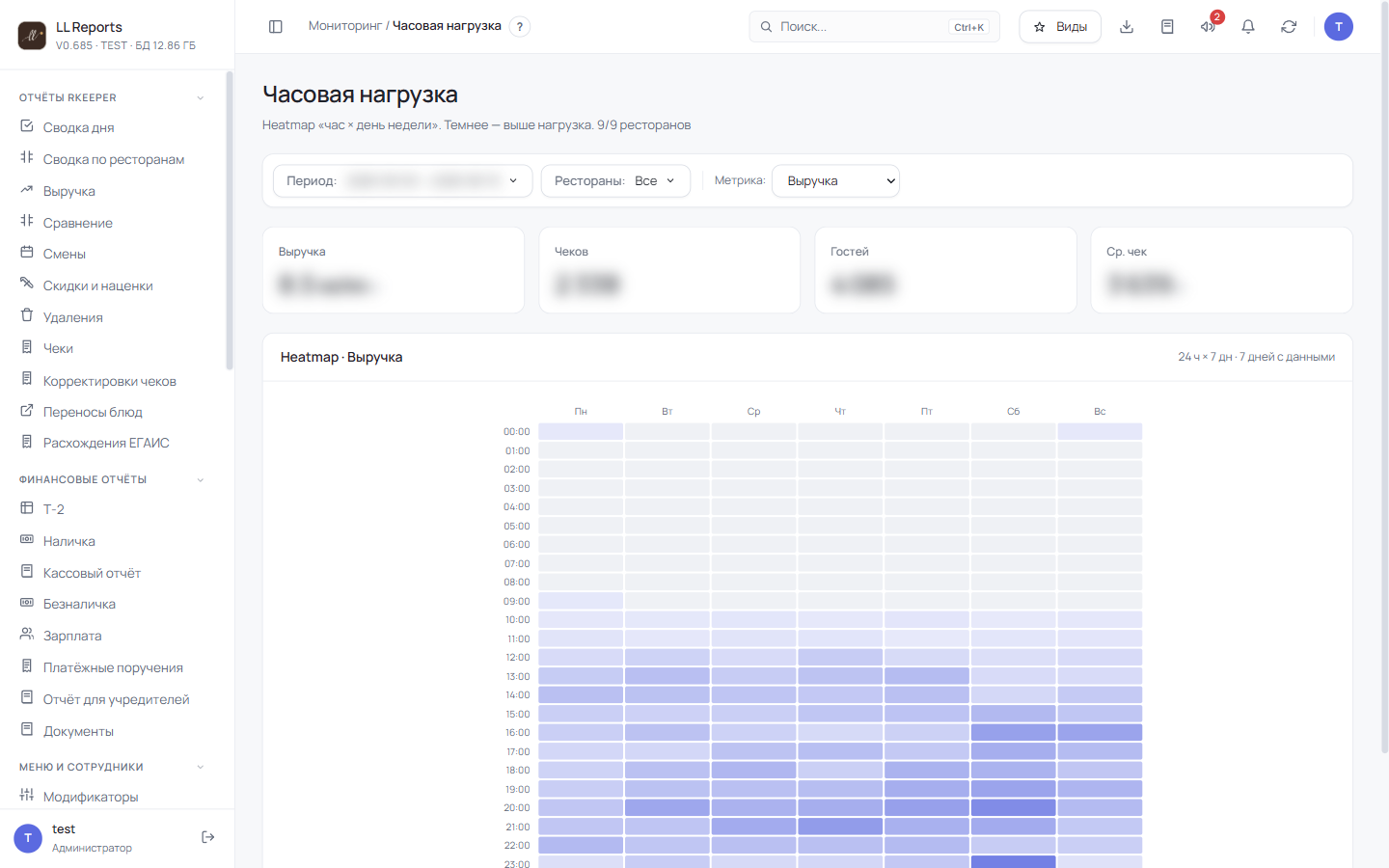Click the Виды button
This screenshot has height=868, width=1389.
[1060, 27]
